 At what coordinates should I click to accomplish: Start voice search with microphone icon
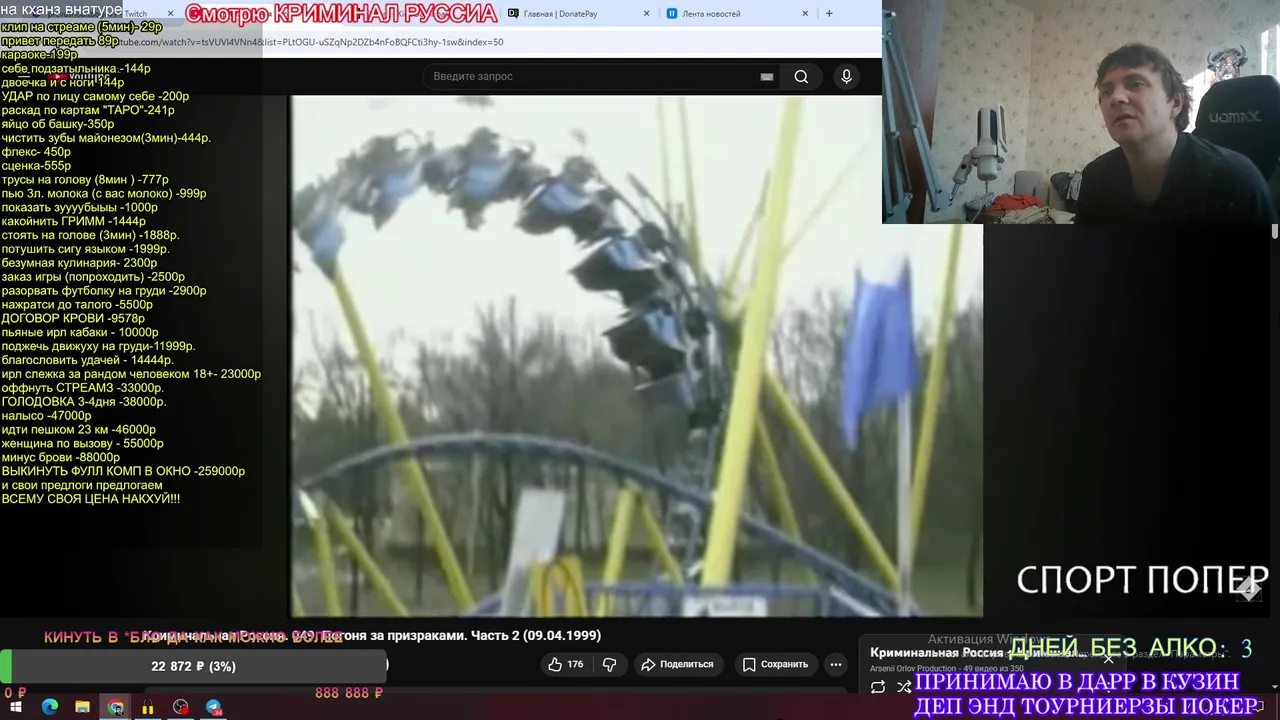click(846, 77)
